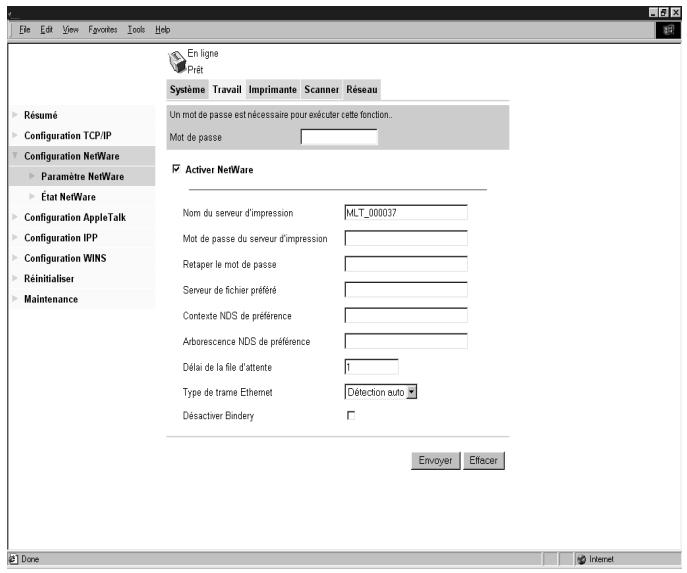Viewport: 687px width, 573px height.
Task: Open Configuration WINS in sidebar
Action: pos(65,258)
